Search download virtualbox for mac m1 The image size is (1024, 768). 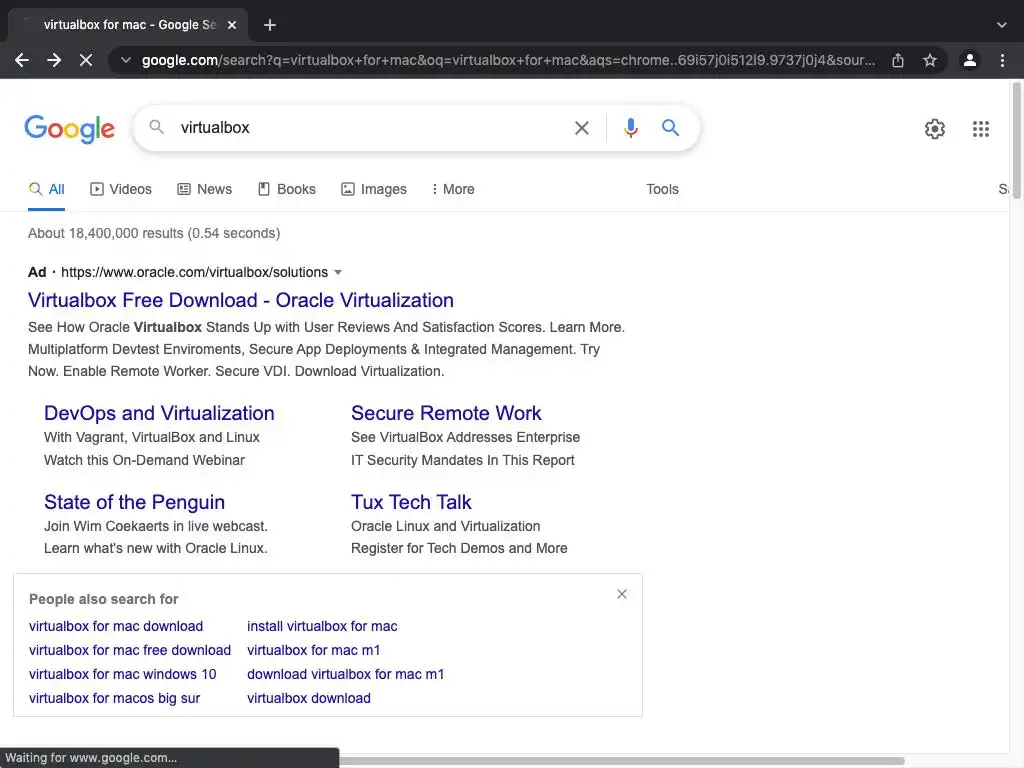coord(345,675)
